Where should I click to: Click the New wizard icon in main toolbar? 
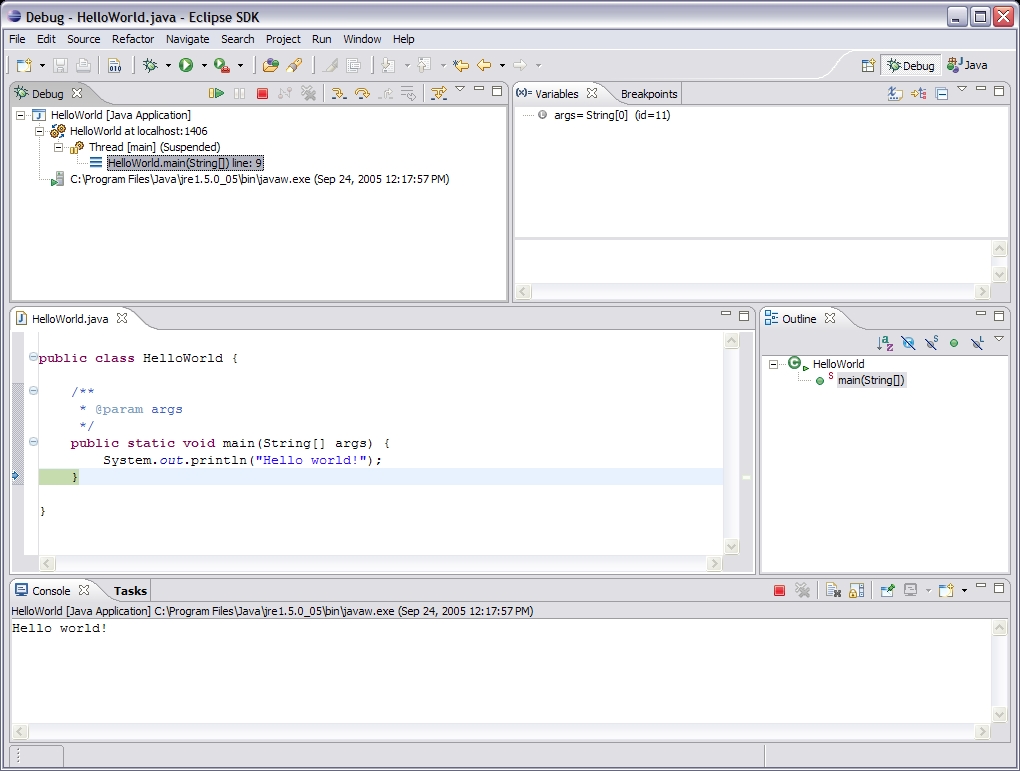point(24,65)
